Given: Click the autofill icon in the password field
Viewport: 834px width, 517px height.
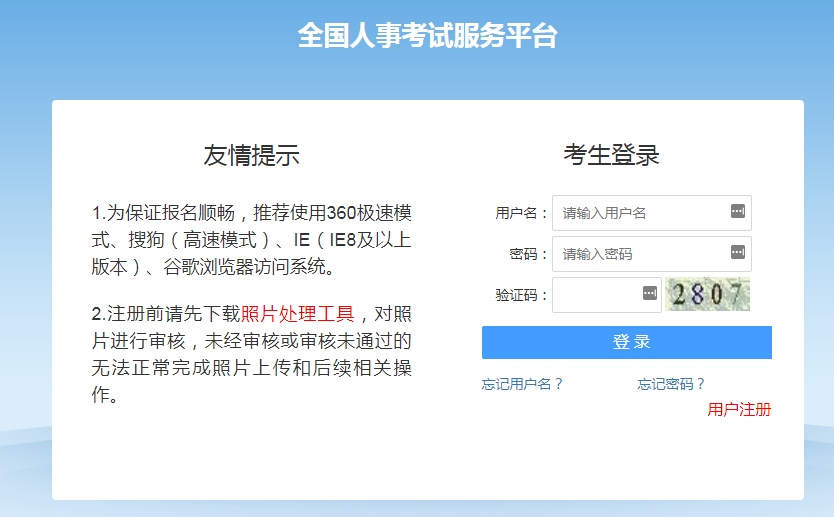Looking at the screenshot, I should click(x=738, y=253).
